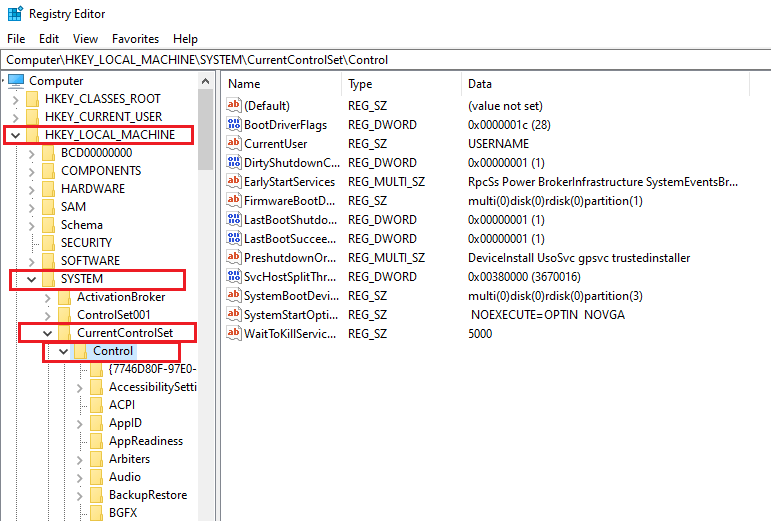Click the Computer icon in tree
Image resolution: width=771 pixels, height=521 pixels.
coord(16,81)
